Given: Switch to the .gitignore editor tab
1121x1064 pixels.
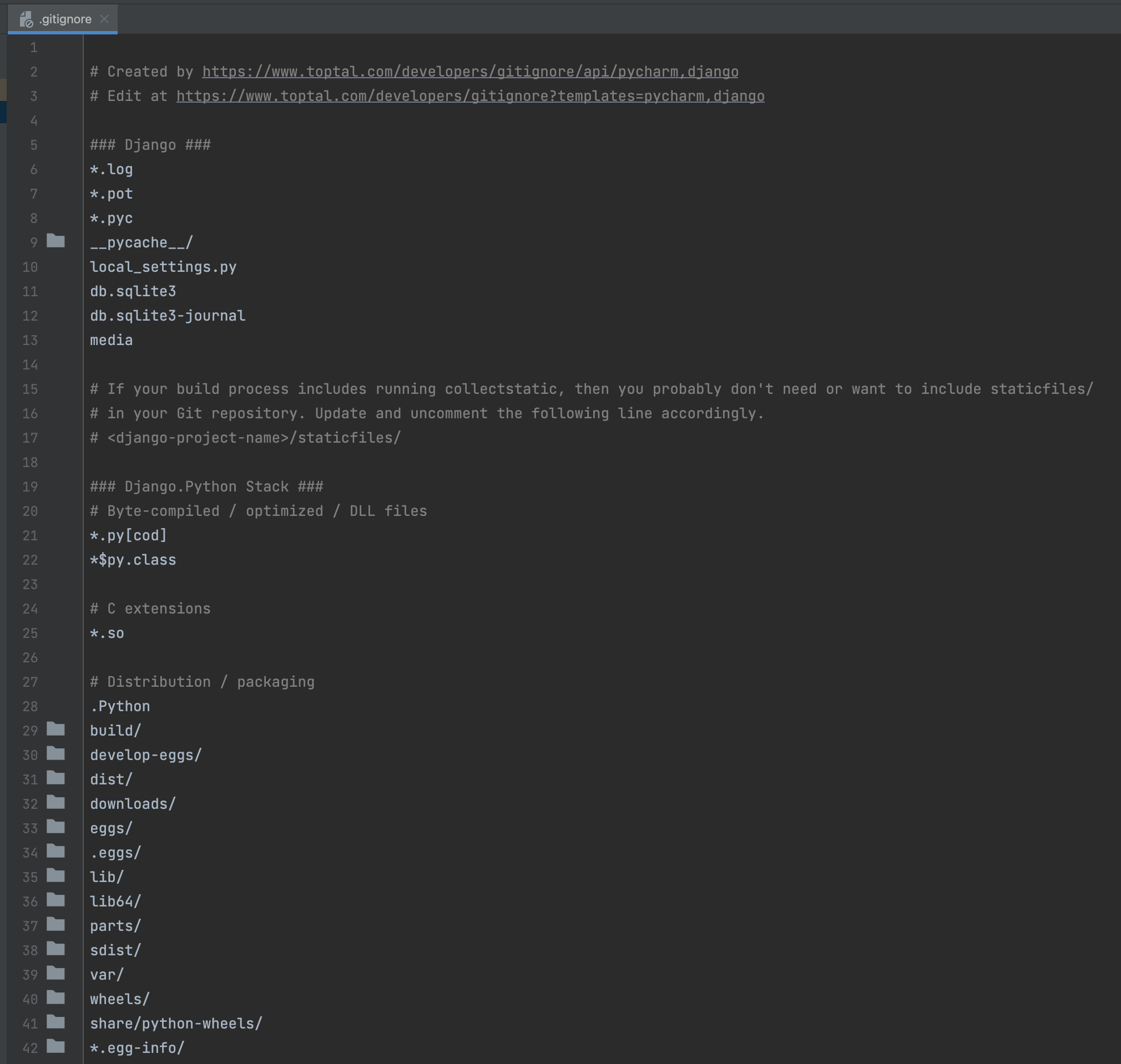Looking at the screenshot, I should (x=65, y=20).
